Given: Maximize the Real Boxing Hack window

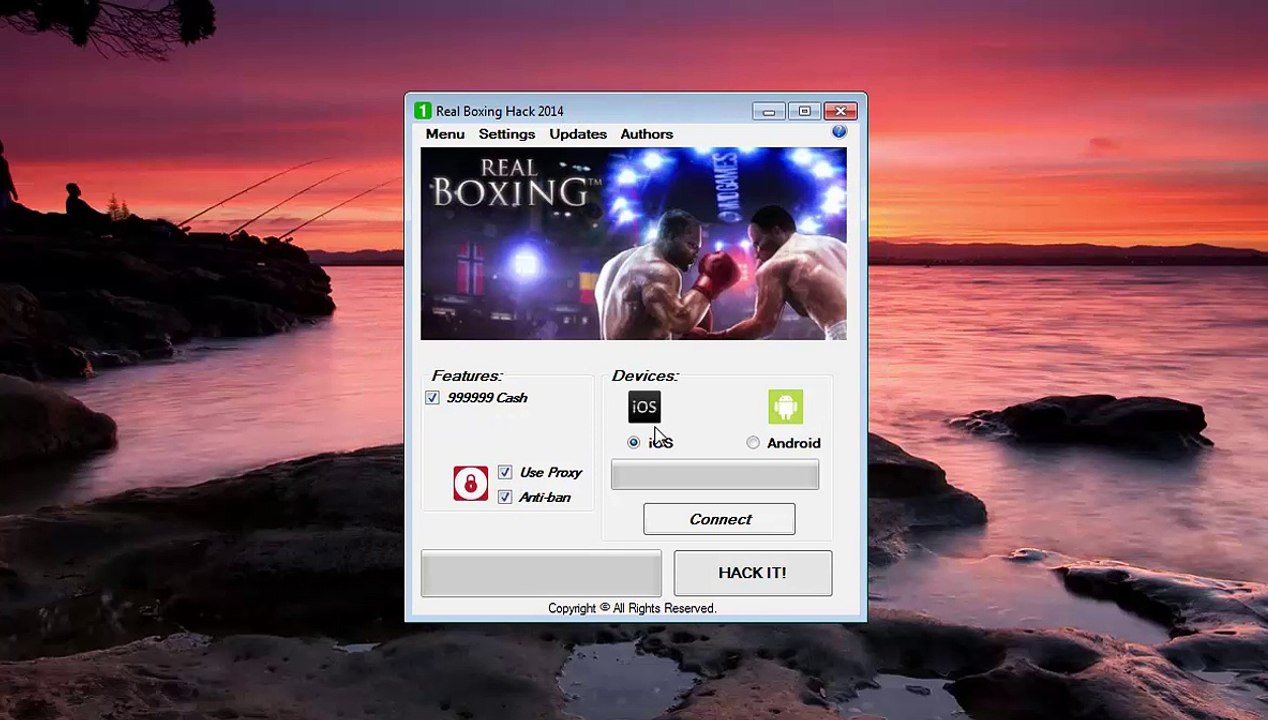Looking at the screenshot, I should coord(804,111).
